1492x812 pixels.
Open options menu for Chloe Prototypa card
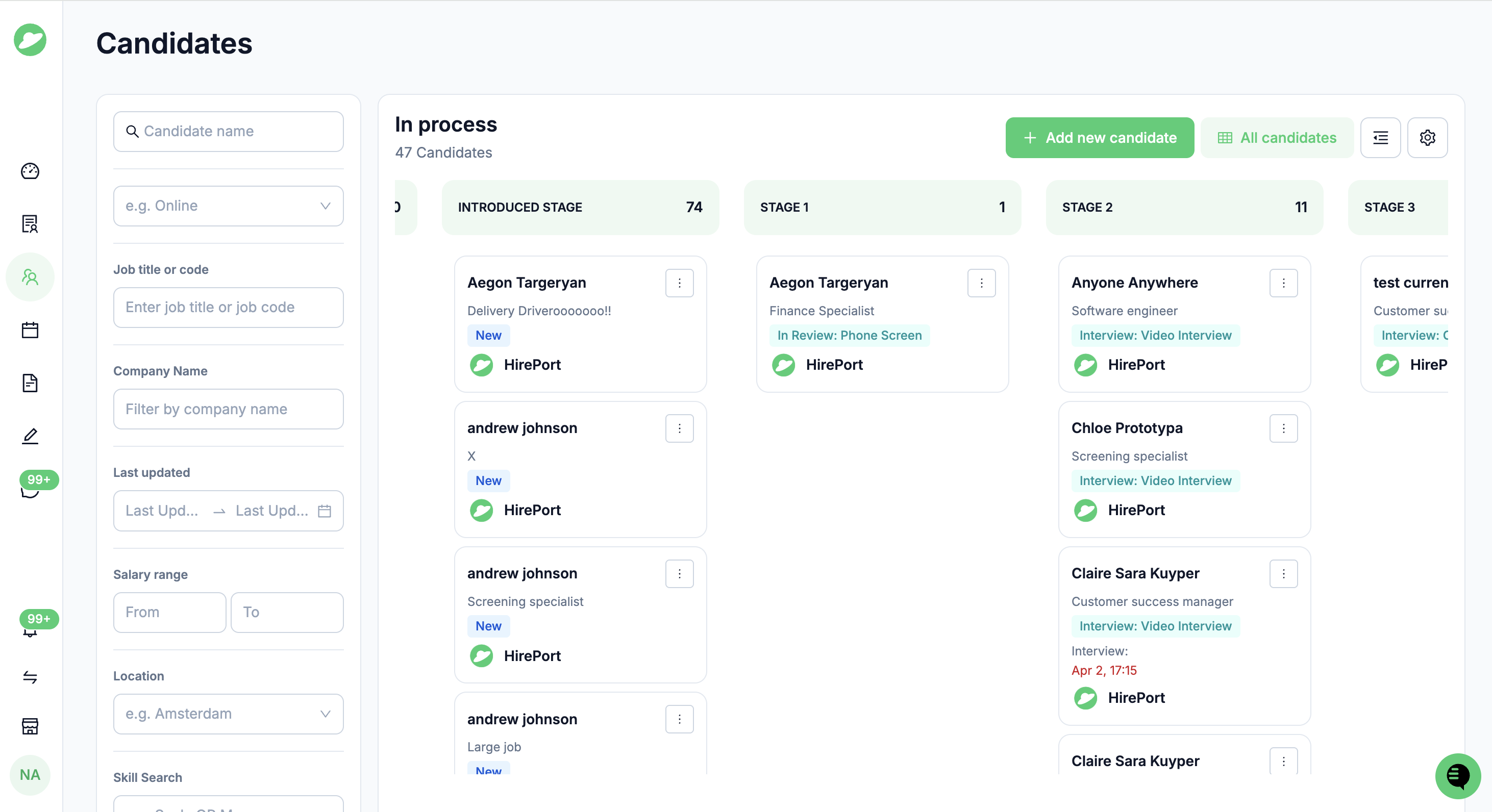pyautogui.click(x=1283, y=428)
